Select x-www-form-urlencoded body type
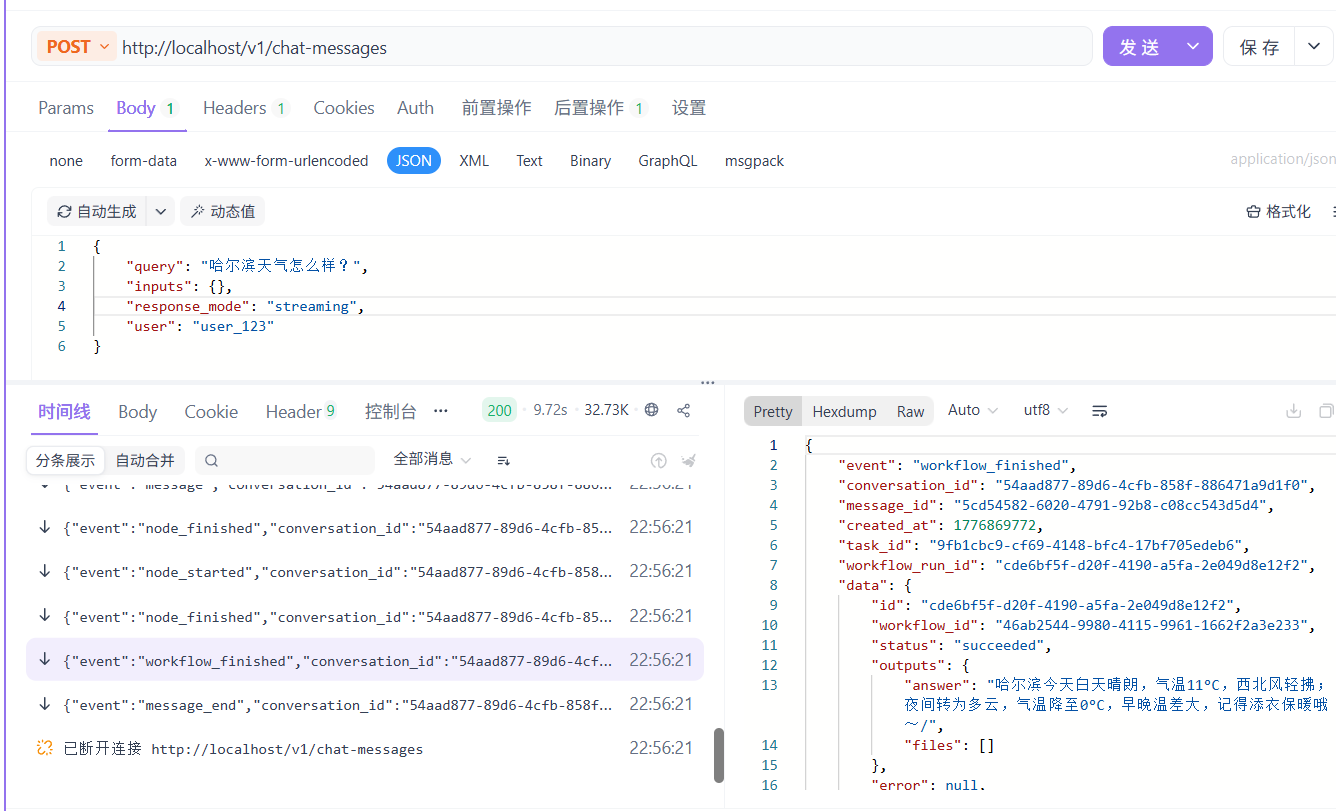Image resolution: width=1336 pixels, height=811 pixels. (x=286, y=161)
